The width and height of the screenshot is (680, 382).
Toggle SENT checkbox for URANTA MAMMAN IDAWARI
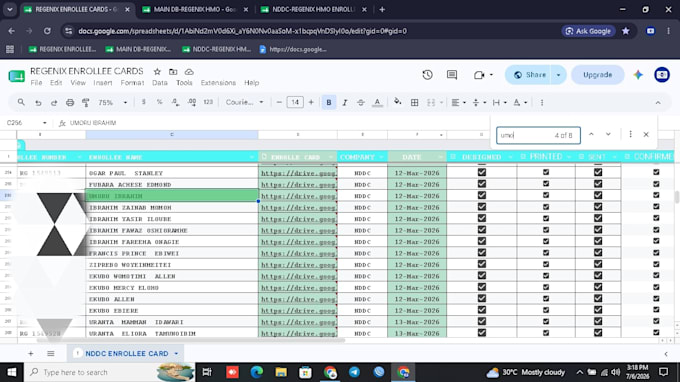[x=598, y=321]
